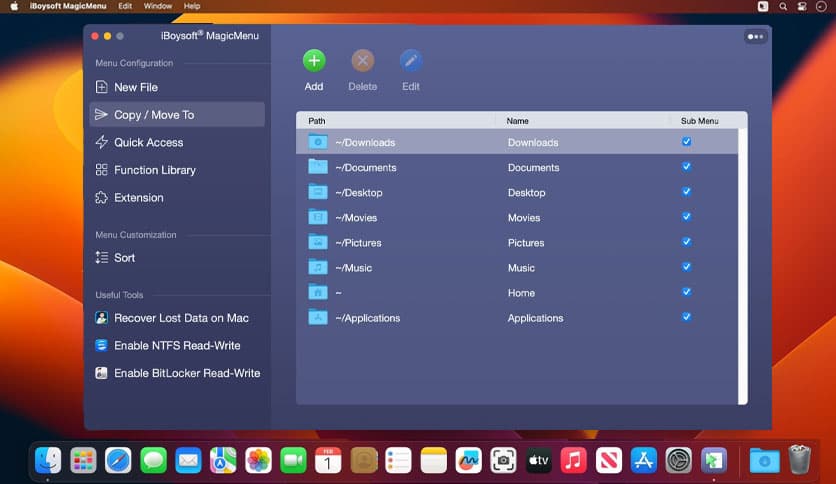Screen dimensions: 836x484
Task: Open Mail from the Dock
Action: (x=188, y=460)
